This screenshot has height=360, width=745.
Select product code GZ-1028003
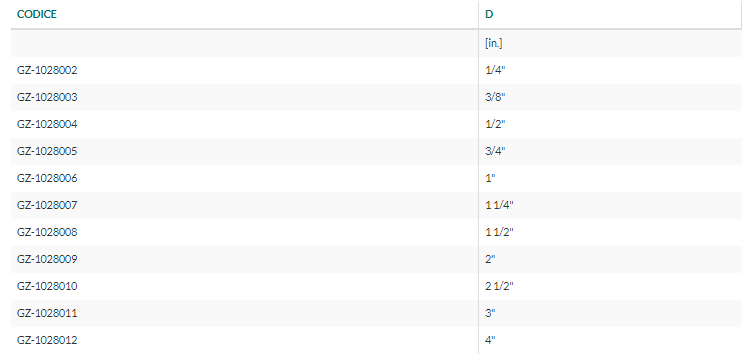tap(47, 97)
